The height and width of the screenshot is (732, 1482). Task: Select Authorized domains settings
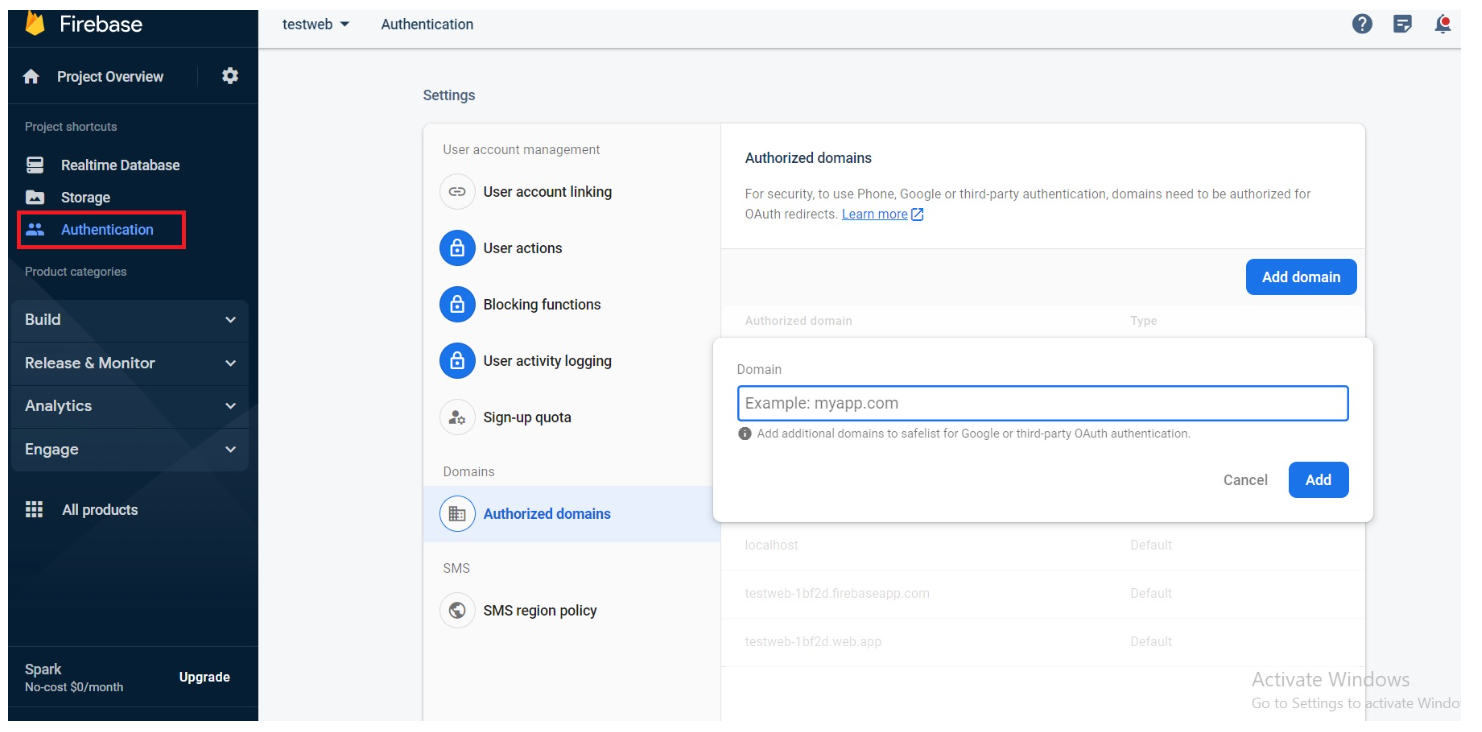point(571,514)
